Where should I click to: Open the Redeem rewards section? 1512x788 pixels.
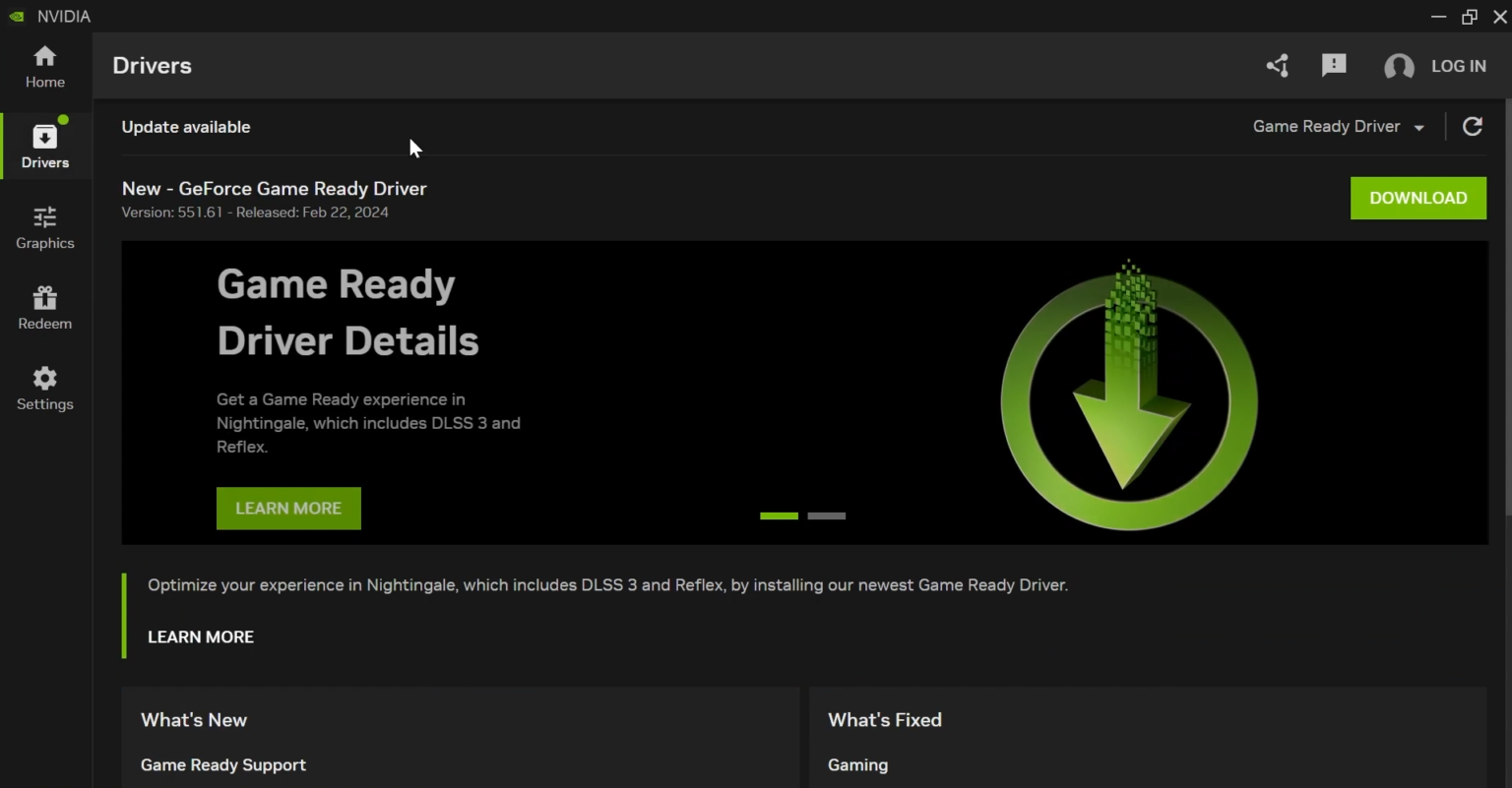(44, 308)
